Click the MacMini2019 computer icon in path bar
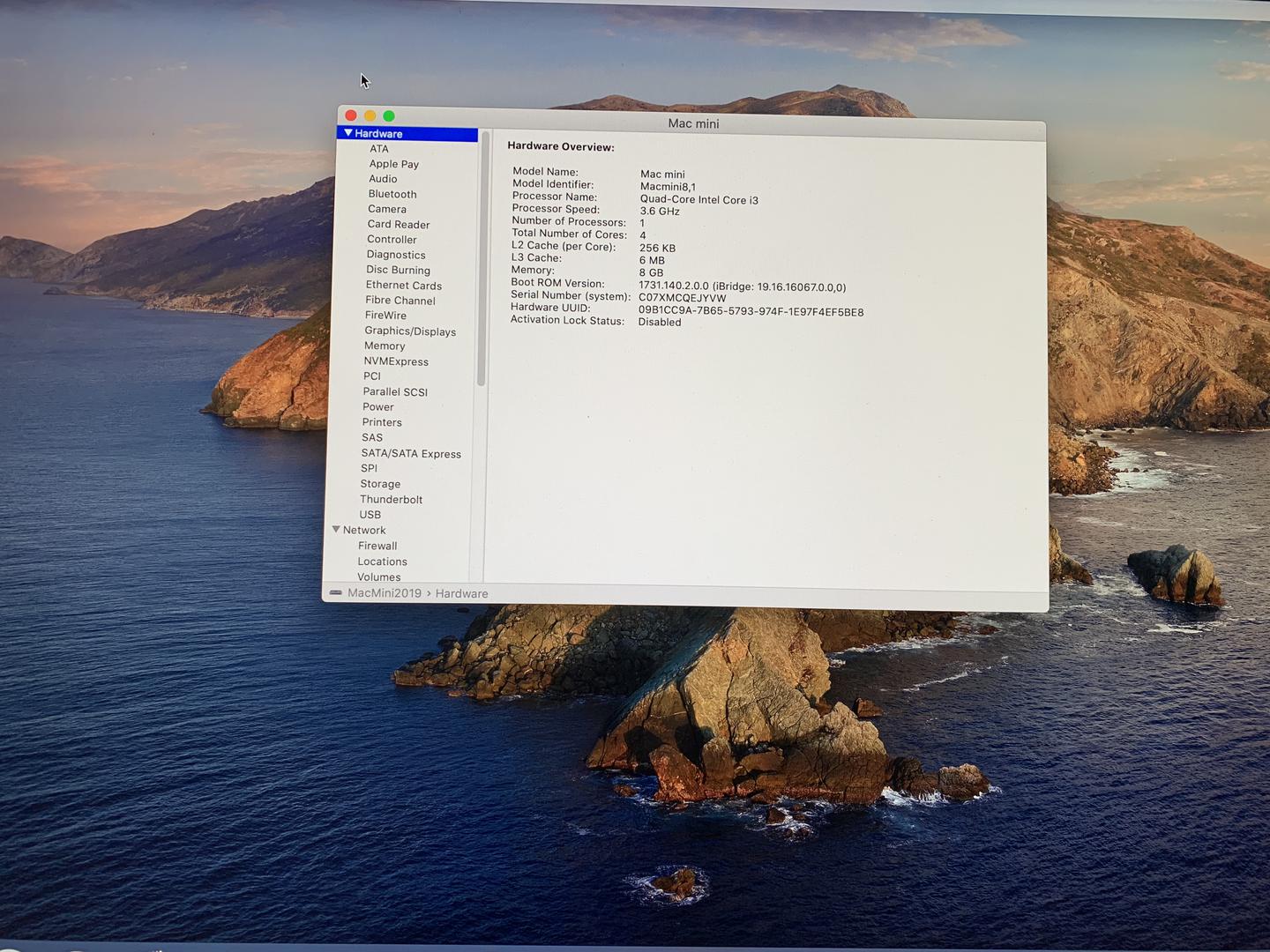Image resolution: width=1270 pixels, height=952 pixels. point(335,593)
